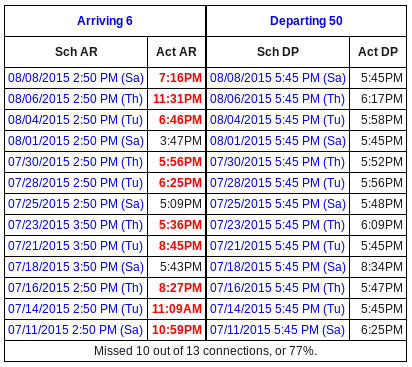Open departure 08/06/2015 5:45 PM (Th)

tap(277, 99)
